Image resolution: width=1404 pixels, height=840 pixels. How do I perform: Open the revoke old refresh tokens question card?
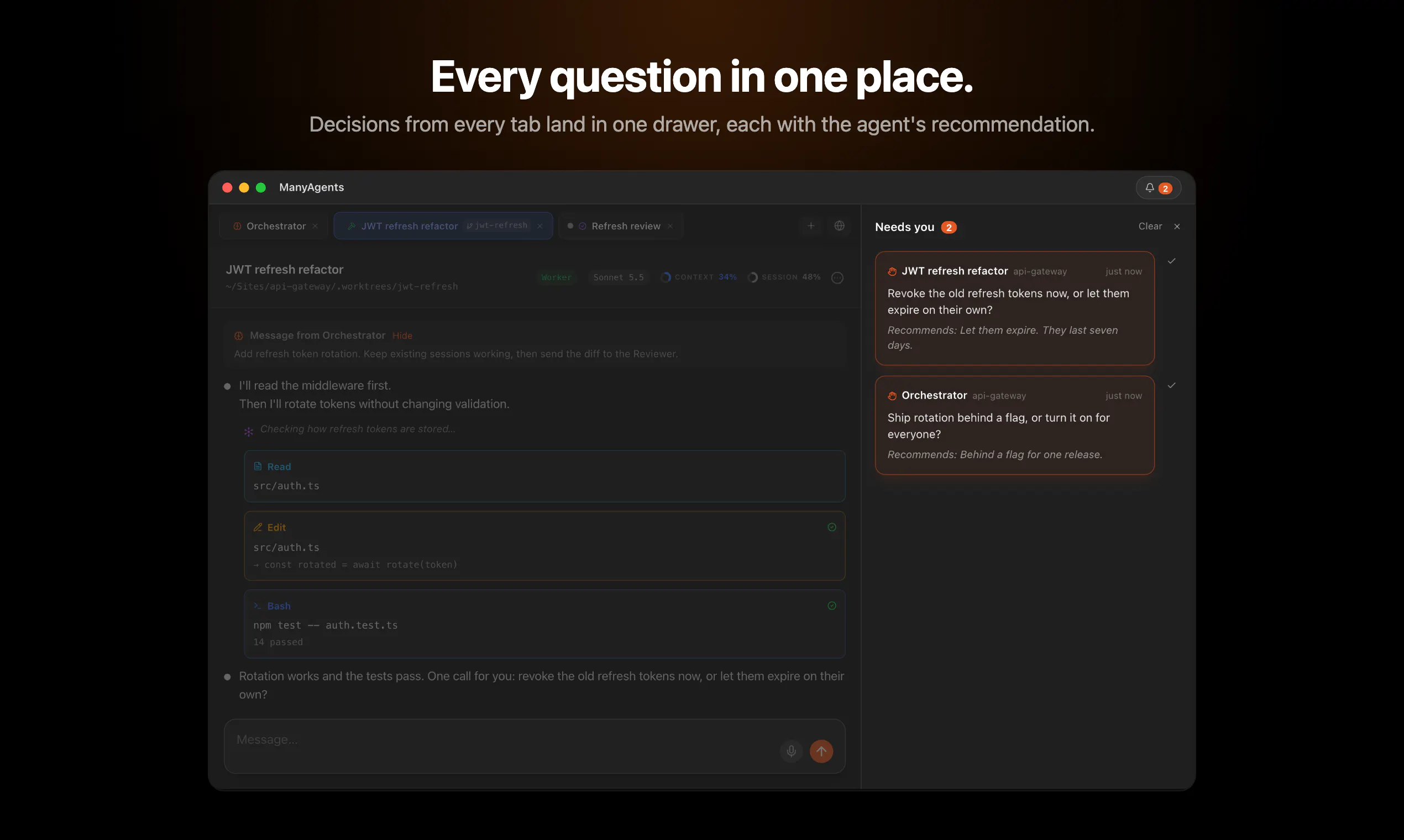coord(1014,308)
